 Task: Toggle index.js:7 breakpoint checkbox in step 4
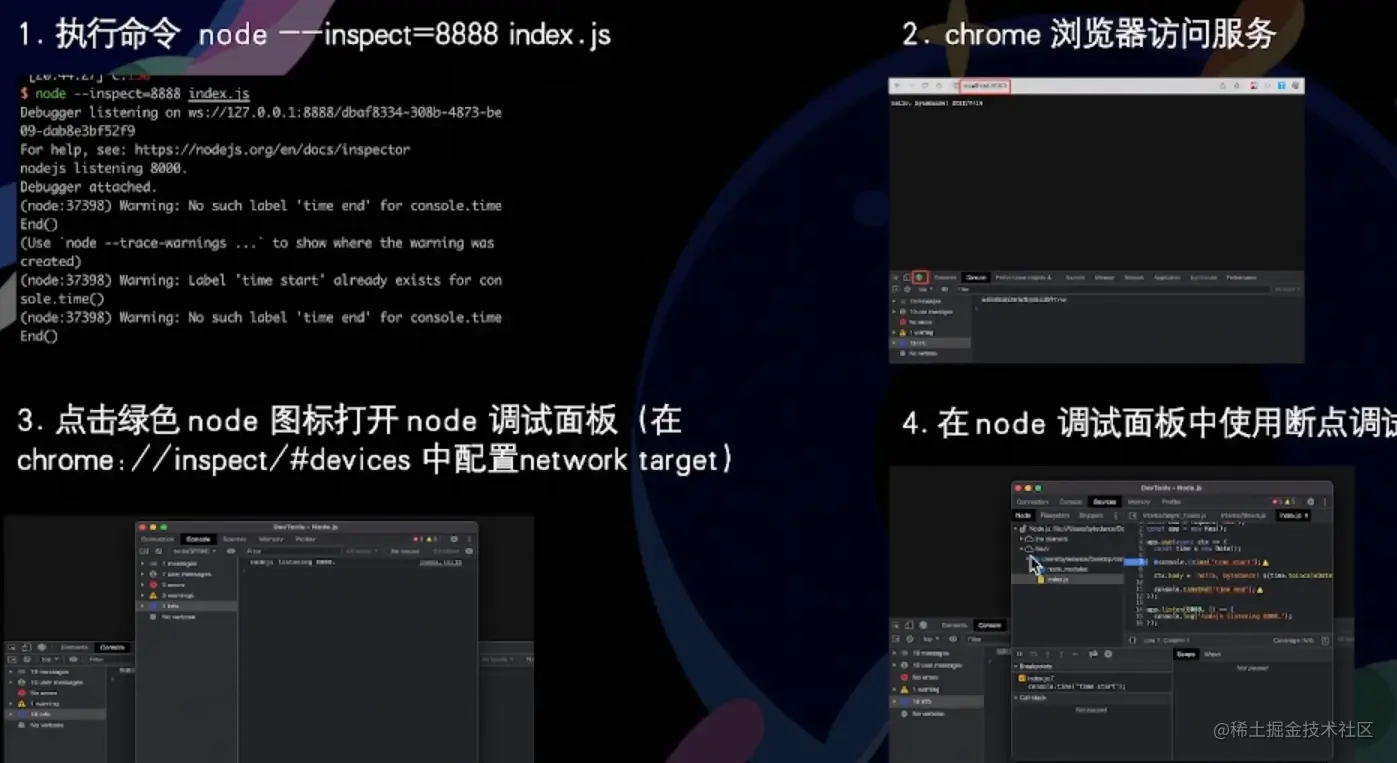(x=1022, y=678)
